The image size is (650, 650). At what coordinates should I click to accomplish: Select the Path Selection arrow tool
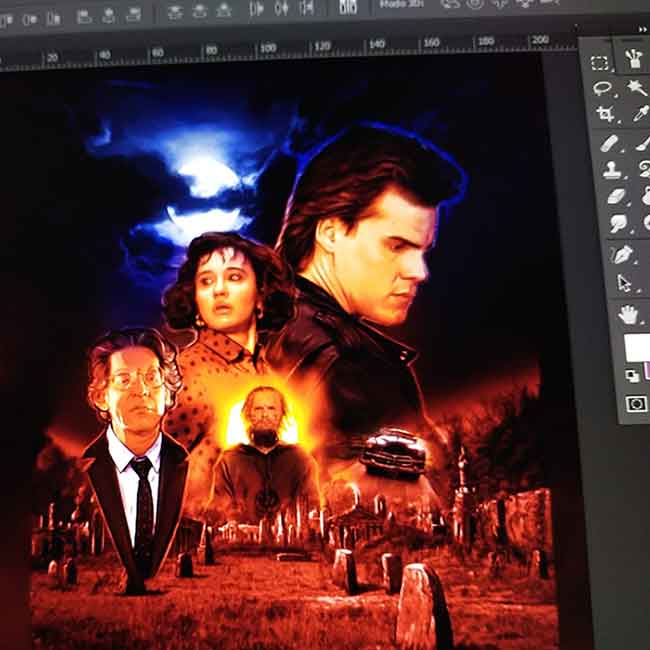click(624, 284)
